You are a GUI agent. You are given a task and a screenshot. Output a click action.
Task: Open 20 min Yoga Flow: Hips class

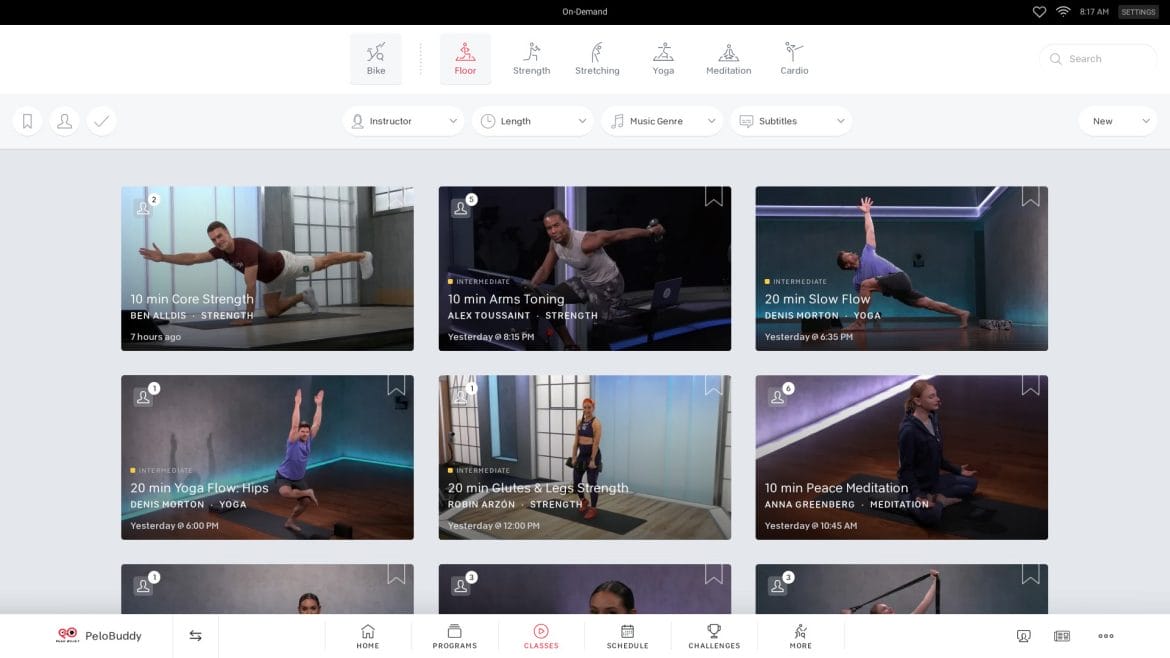point(267,457)
